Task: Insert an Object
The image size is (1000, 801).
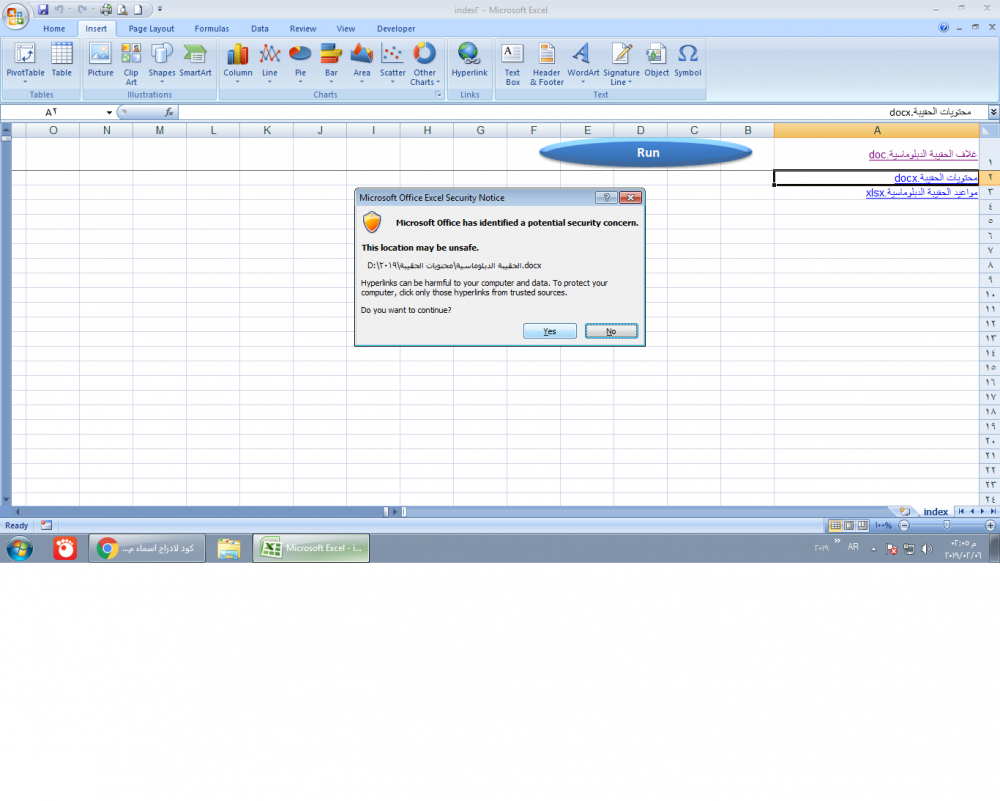Action: coord(656,63)
